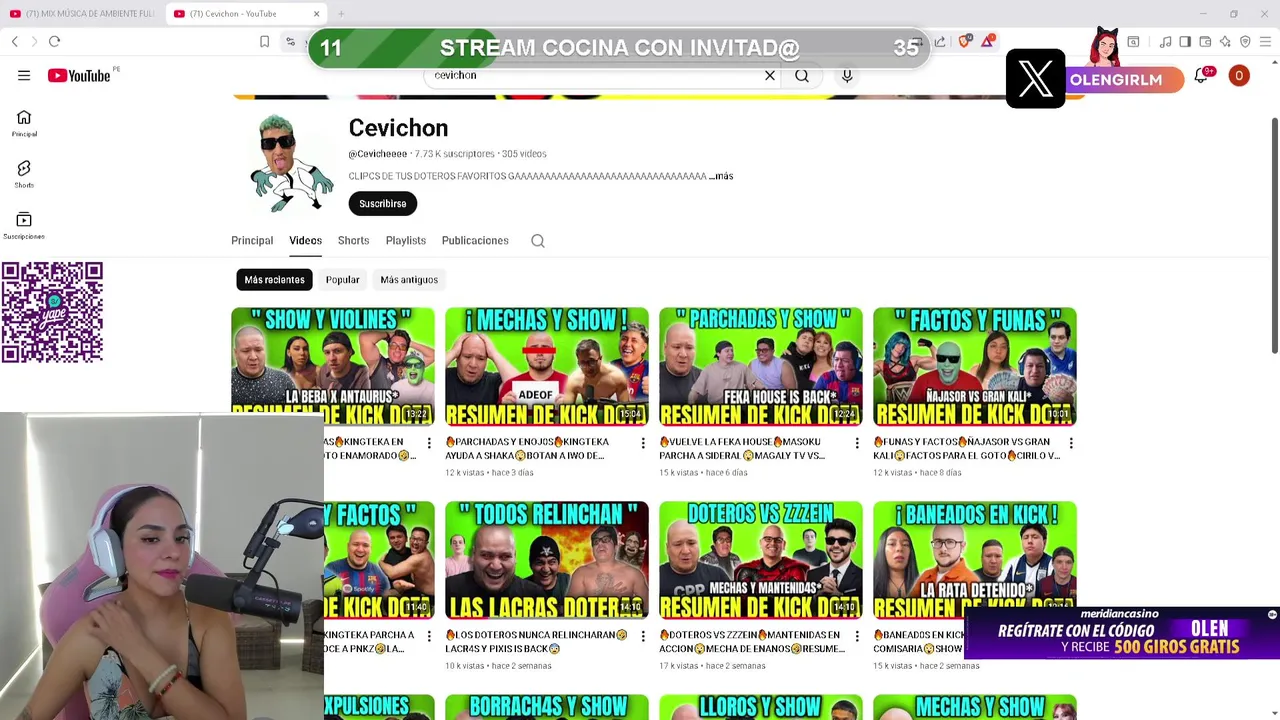Viewport: 1280px width, 720px height.
Task: Open the tab search icon in toolbar
Action: tap(1133, 41)
